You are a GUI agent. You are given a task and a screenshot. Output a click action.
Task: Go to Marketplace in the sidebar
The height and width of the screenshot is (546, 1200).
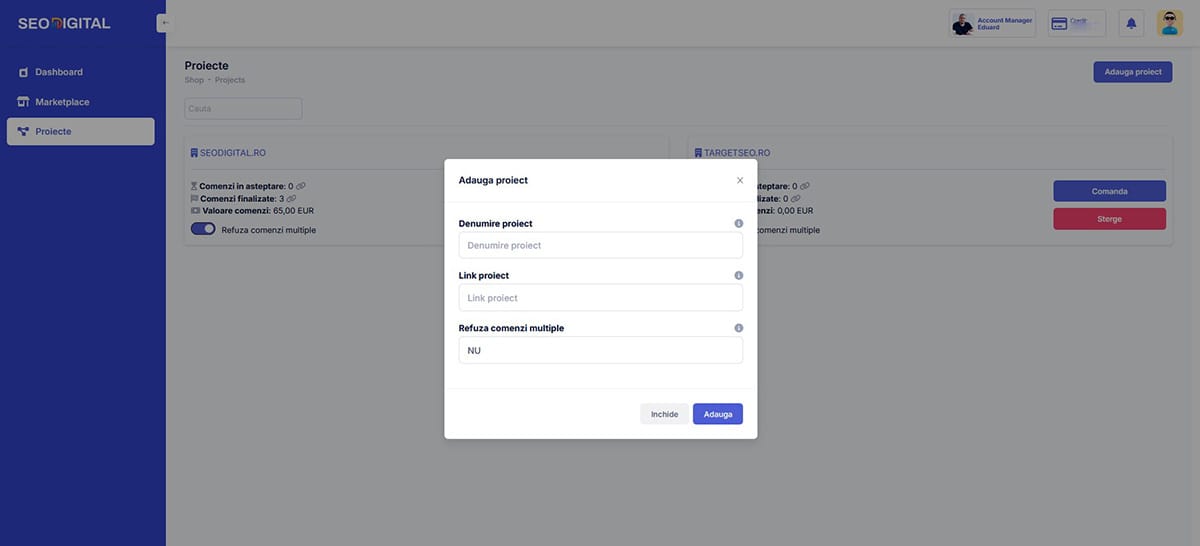point(62,102)
